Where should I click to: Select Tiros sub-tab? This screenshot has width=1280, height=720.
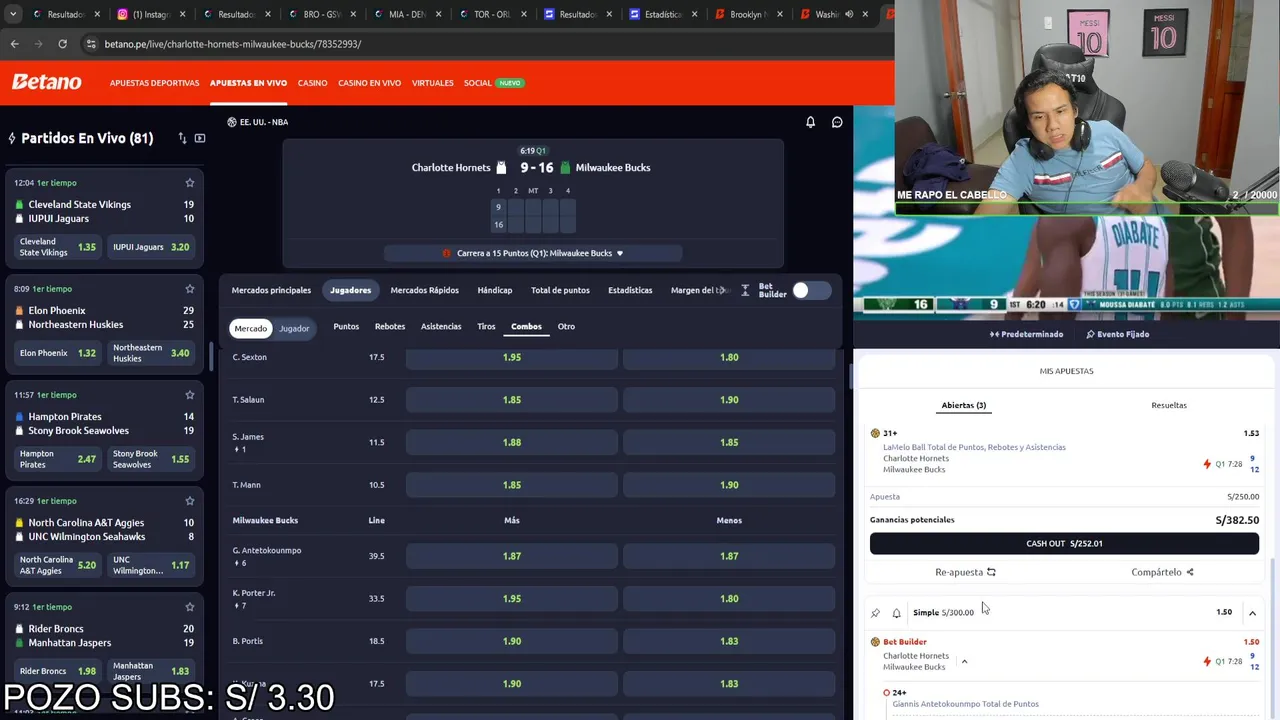[x=486, y=326]
